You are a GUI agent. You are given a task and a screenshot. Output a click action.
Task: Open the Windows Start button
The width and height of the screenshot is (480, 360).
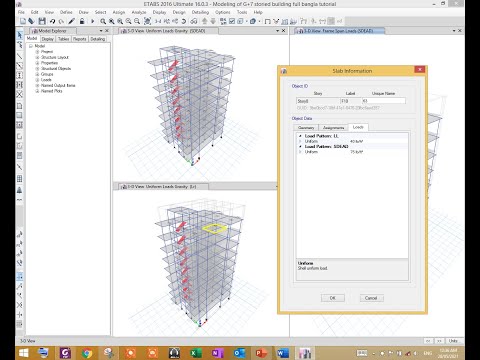coord(24,353)
